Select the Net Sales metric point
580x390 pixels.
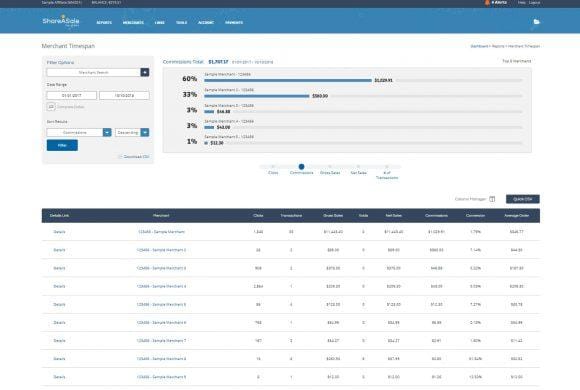click(358, 167)
